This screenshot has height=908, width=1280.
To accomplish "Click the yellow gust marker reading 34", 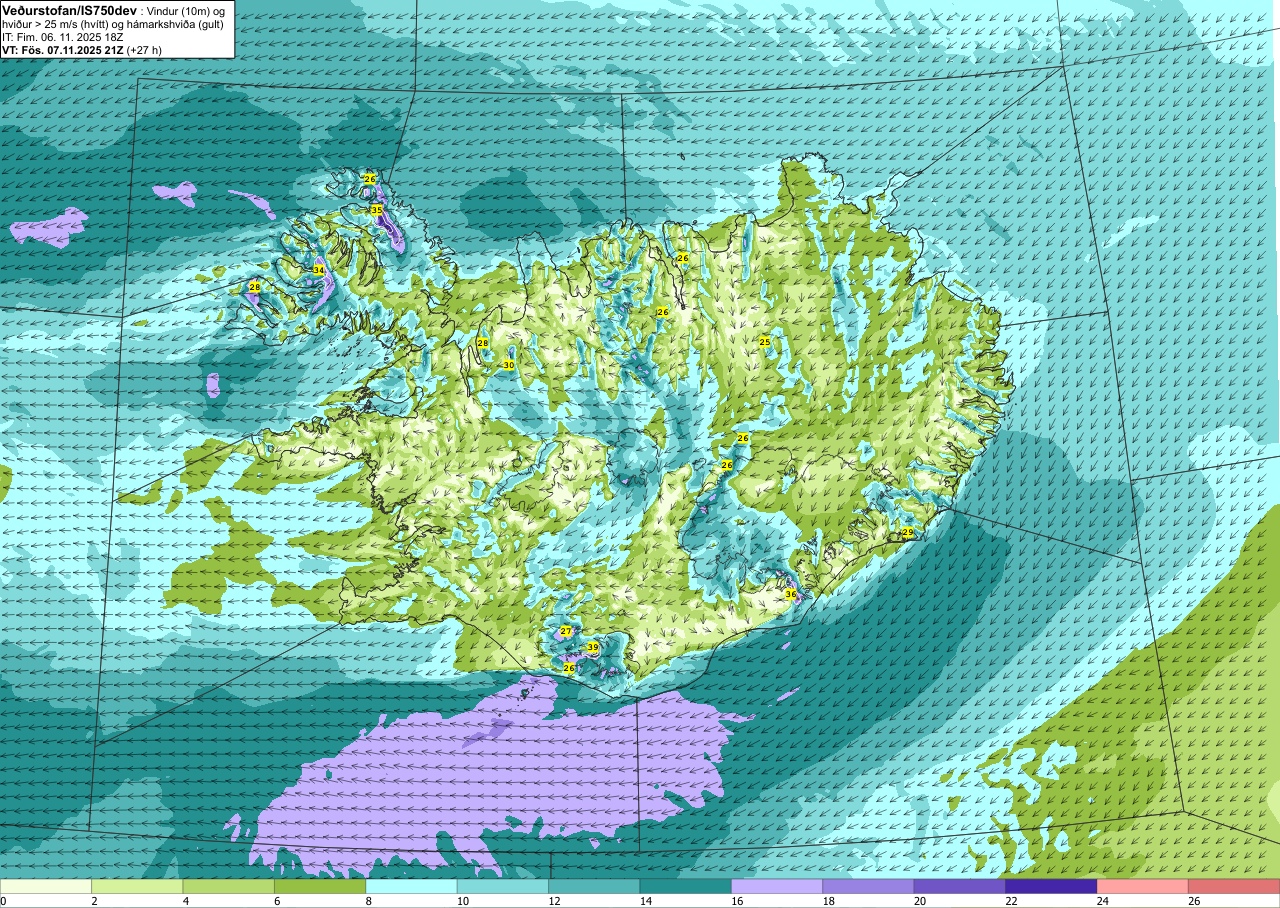I will click(318, 270).
